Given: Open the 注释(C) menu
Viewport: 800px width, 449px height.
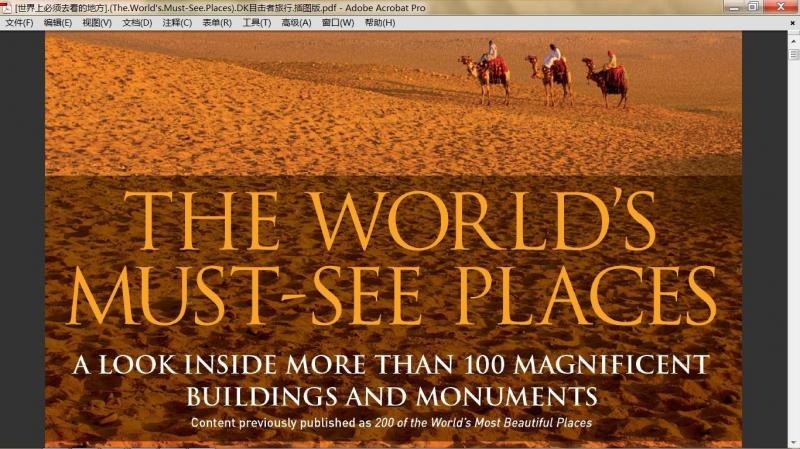Looking at the screenshot, I should click(177, 23).
